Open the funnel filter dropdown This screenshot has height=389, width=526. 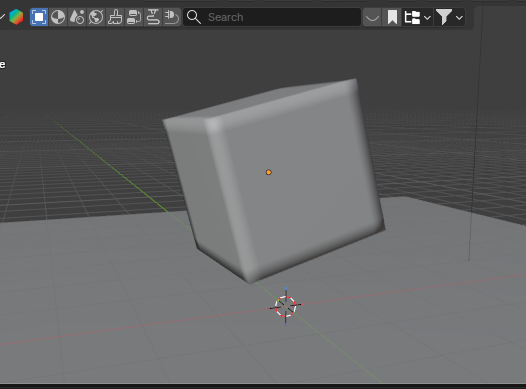coord(450,17)
